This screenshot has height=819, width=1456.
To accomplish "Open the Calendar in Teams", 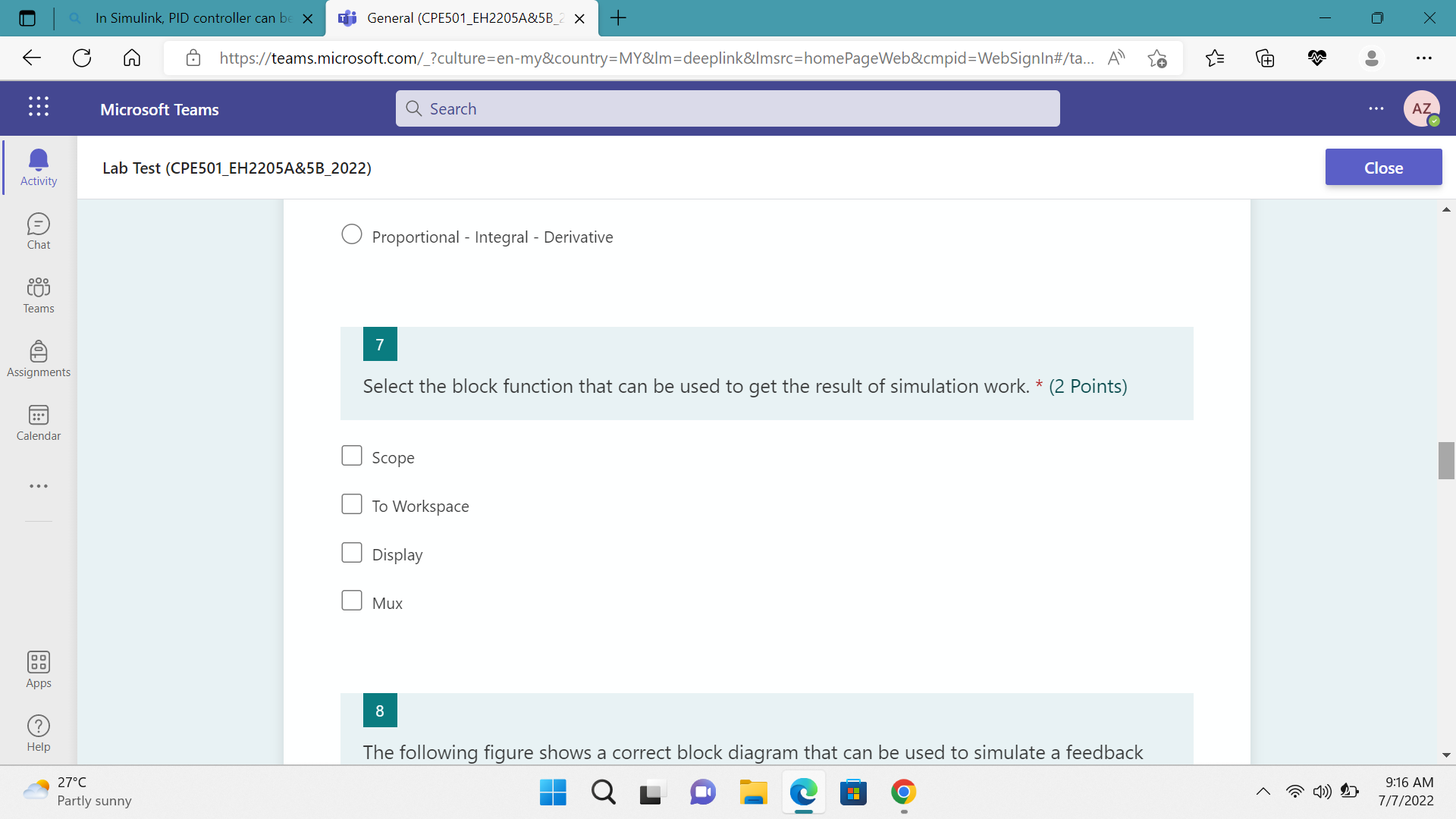I will click(38, 422).
